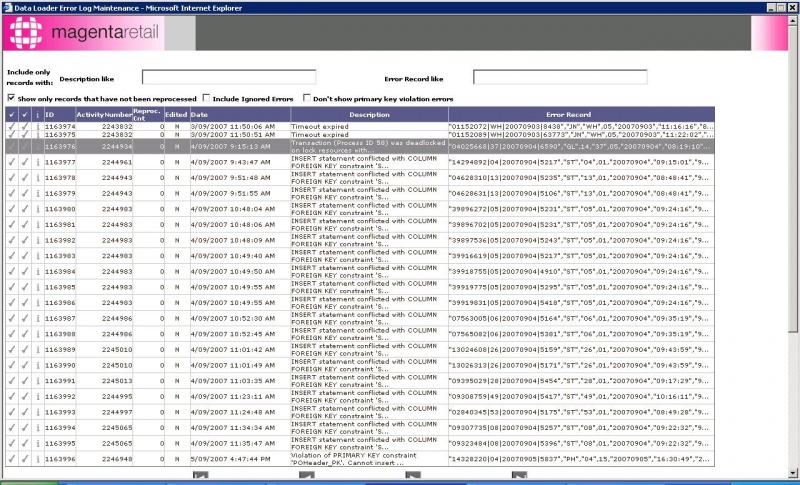Click the 'Transaction (Process ID 58) was deadlocked' description
The image size is (800, 485).
point(368,146)
